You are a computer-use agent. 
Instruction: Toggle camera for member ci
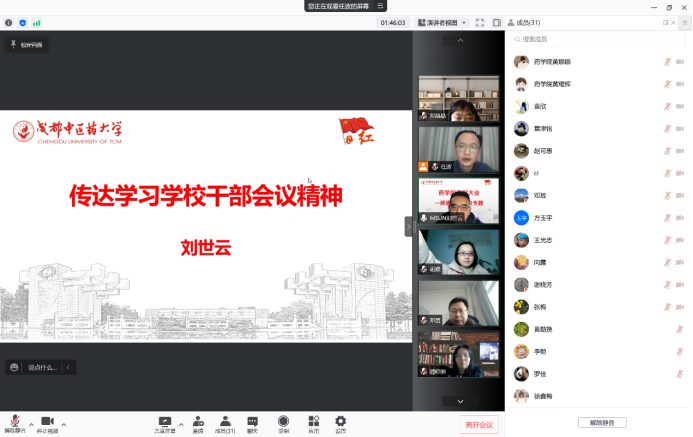pos(680,173)
